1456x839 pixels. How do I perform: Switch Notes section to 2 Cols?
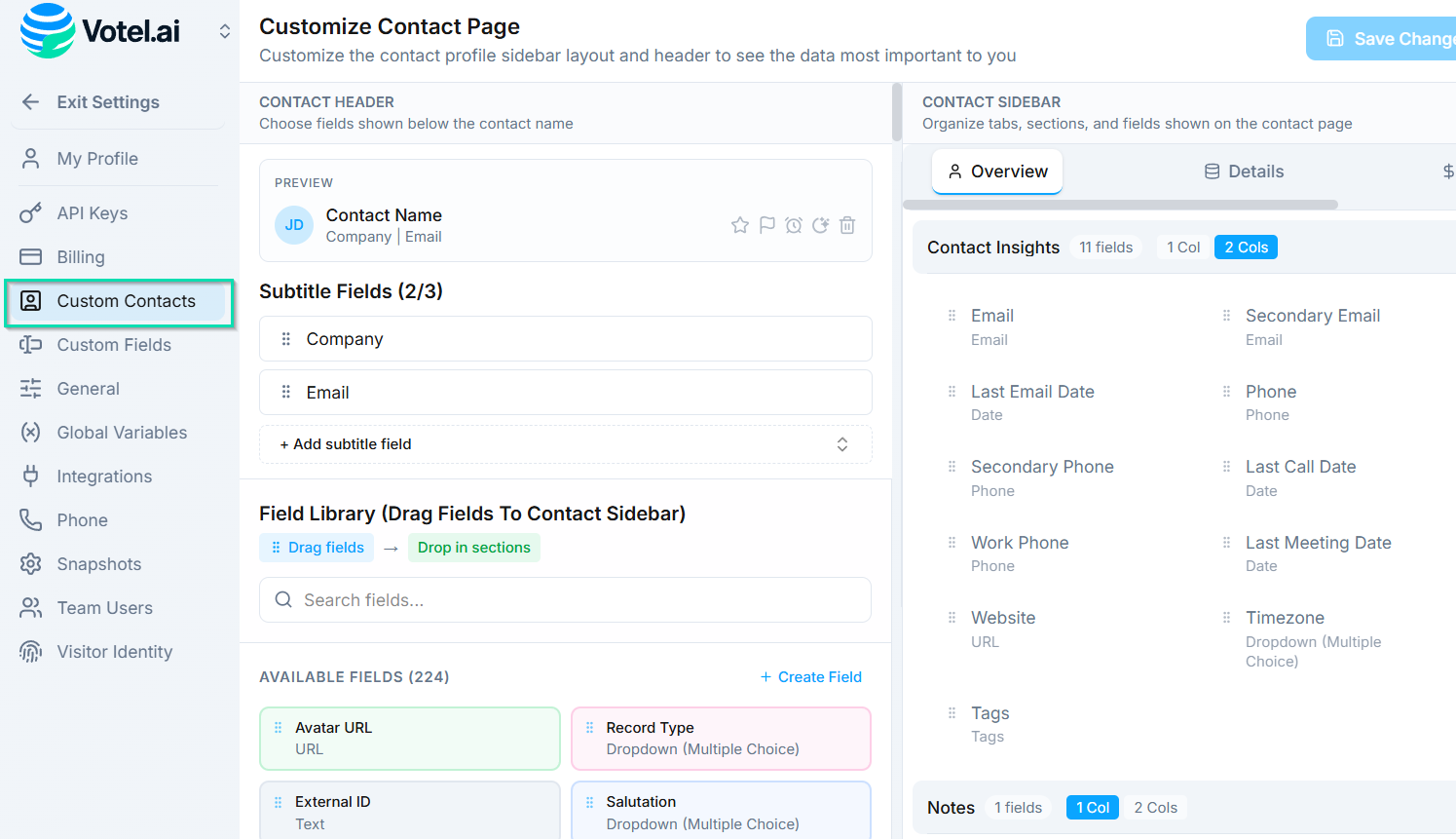point(1155,808)
